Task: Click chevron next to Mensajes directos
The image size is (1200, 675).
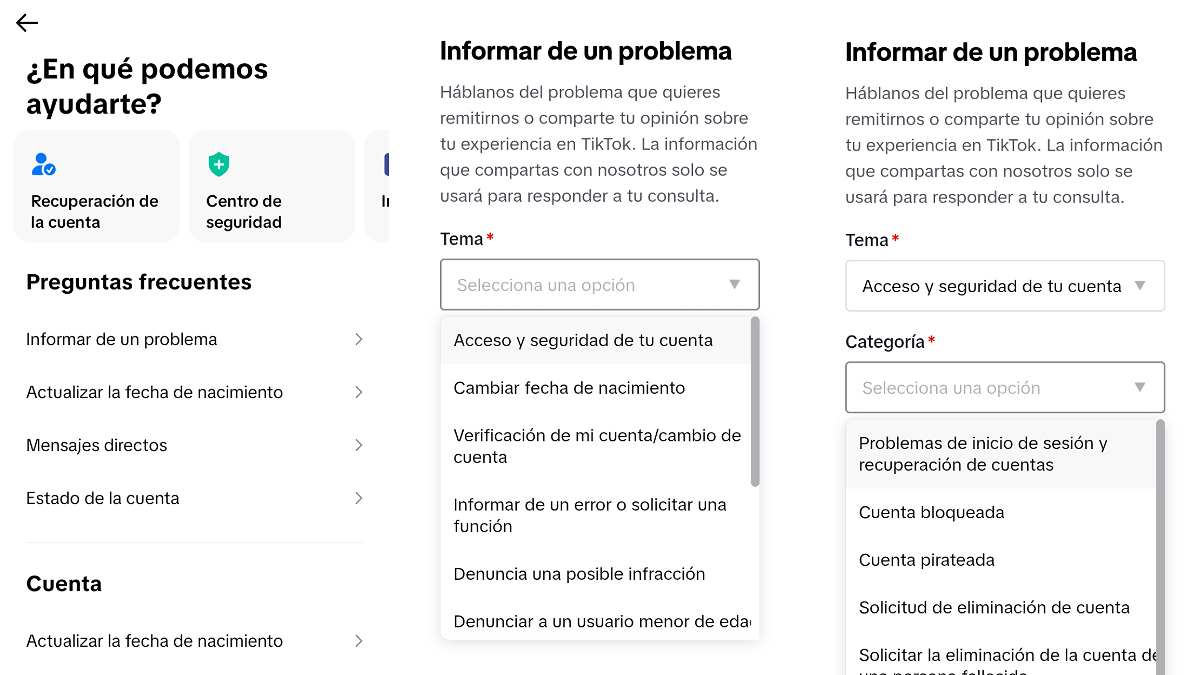Action: [358, 445]
